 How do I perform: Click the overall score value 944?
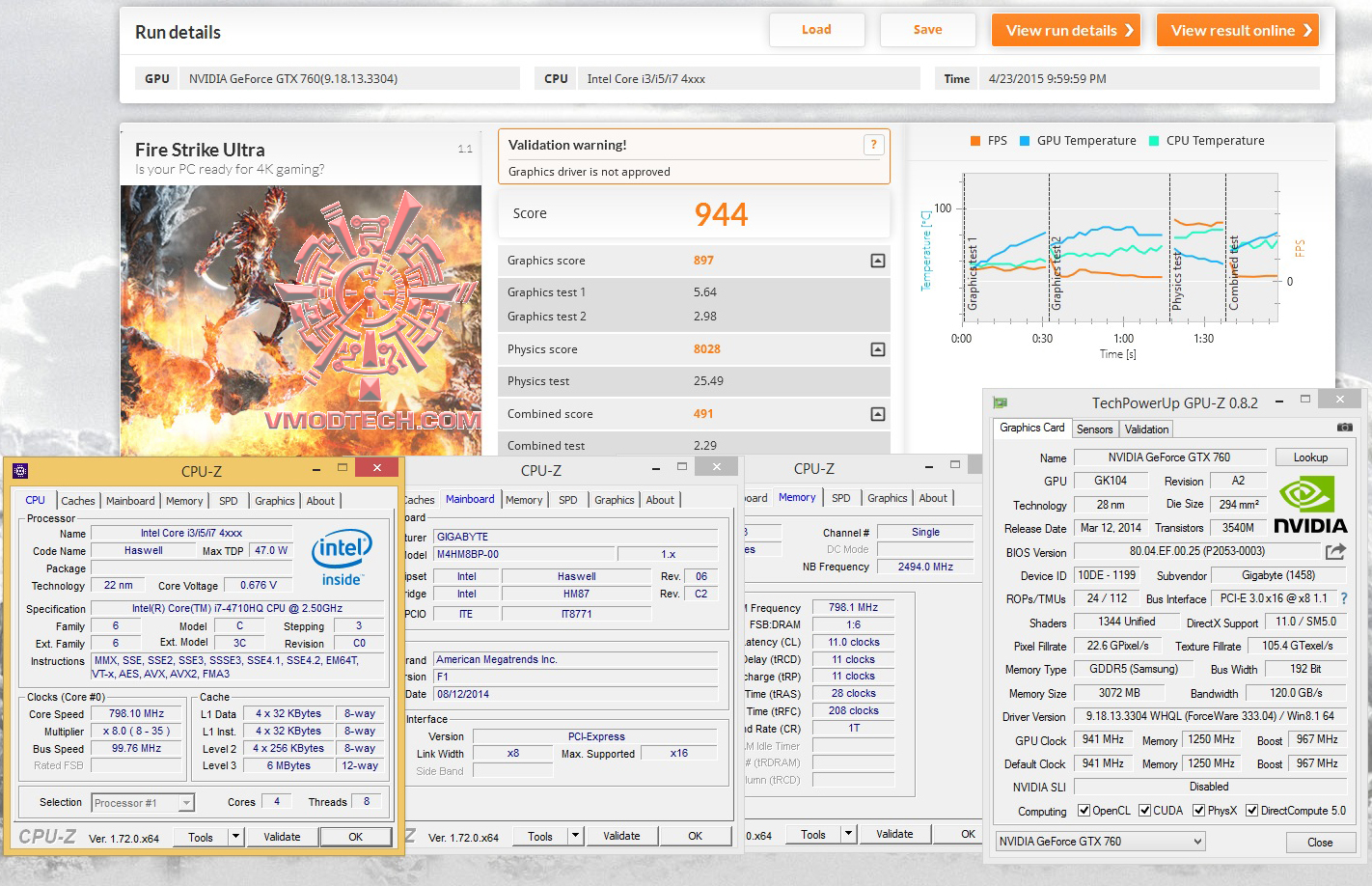[x=722, y=214]
